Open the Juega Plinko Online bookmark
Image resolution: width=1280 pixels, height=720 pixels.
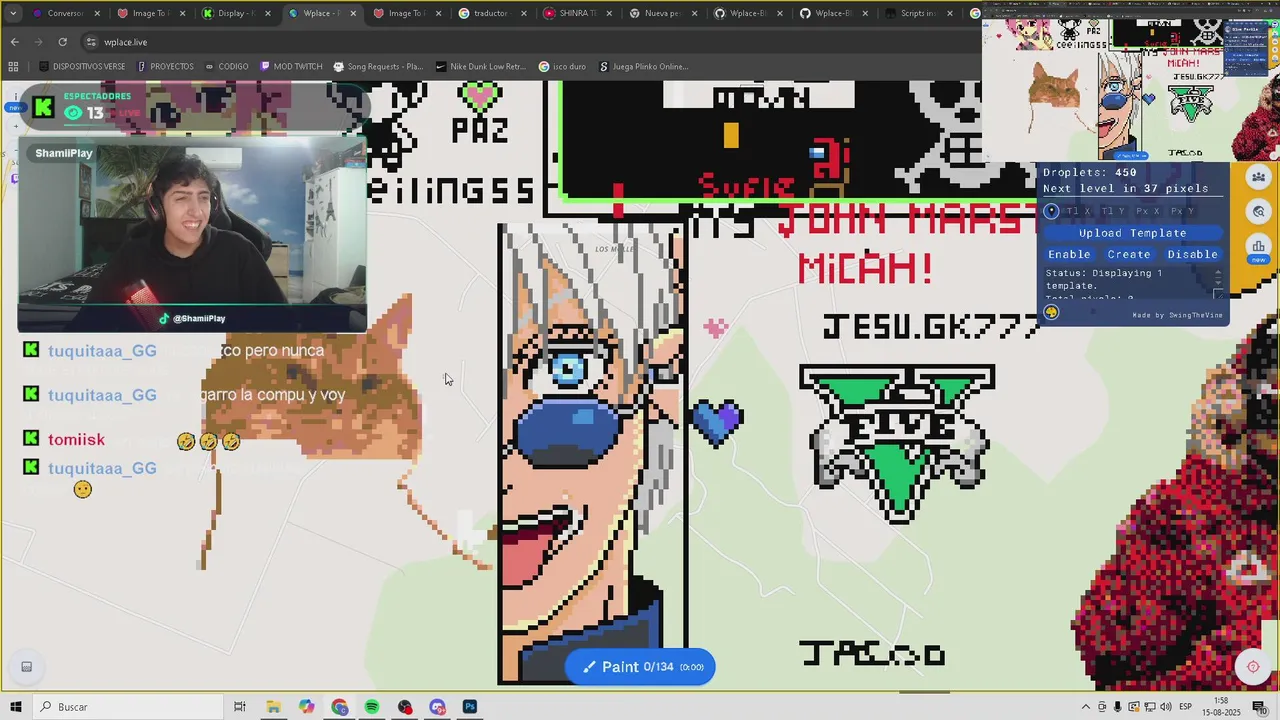(x=644, y=67)
